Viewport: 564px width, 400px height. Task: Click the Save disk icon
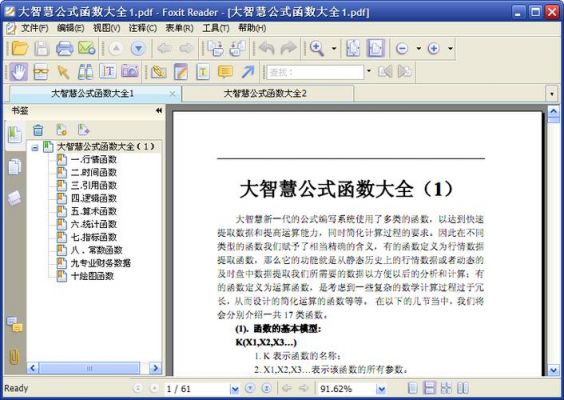coord(41,48)
